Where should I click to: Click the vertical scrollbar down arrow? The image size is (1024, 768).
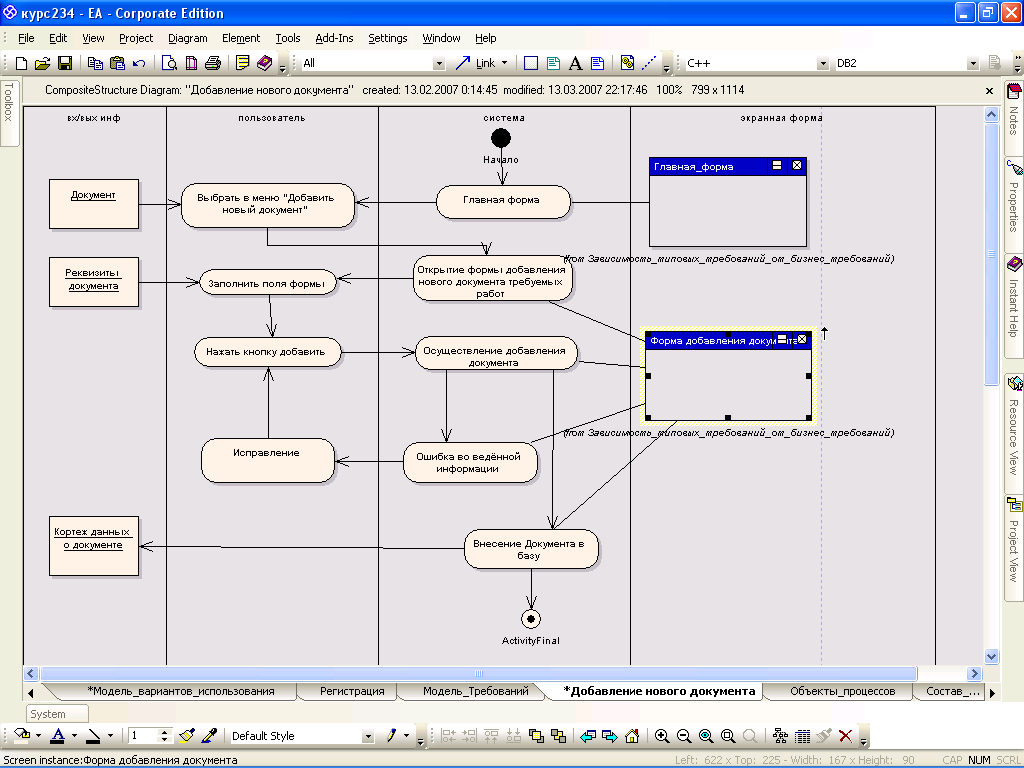(x=991, y=656)
